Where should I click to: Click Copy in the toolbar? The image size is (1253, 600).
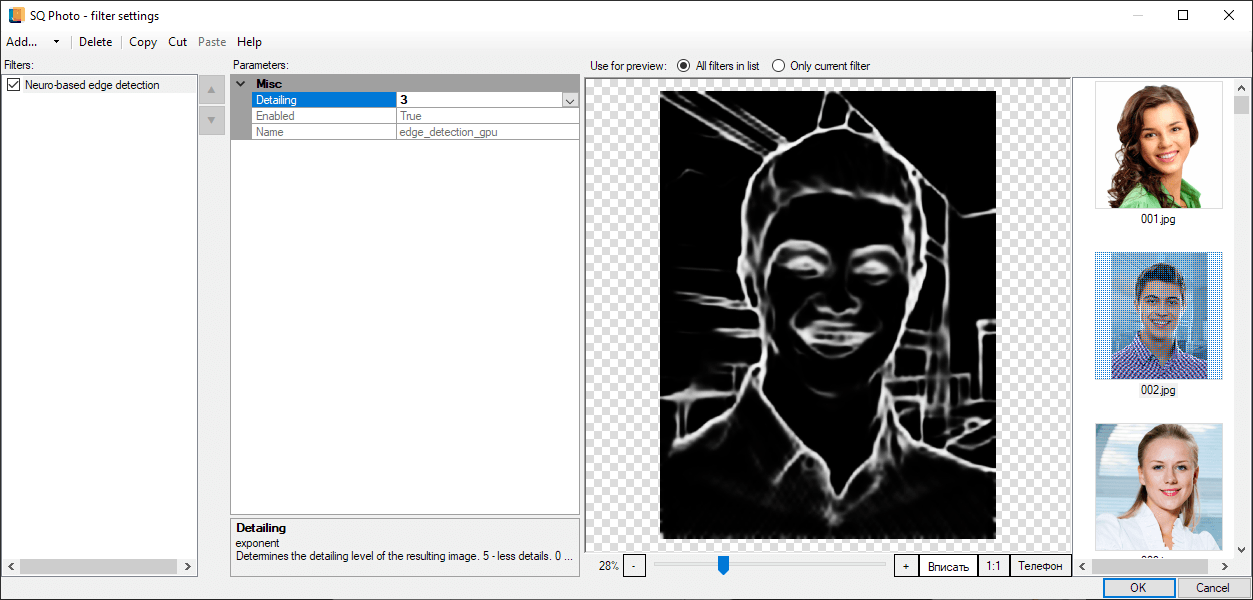coord(143,42)
